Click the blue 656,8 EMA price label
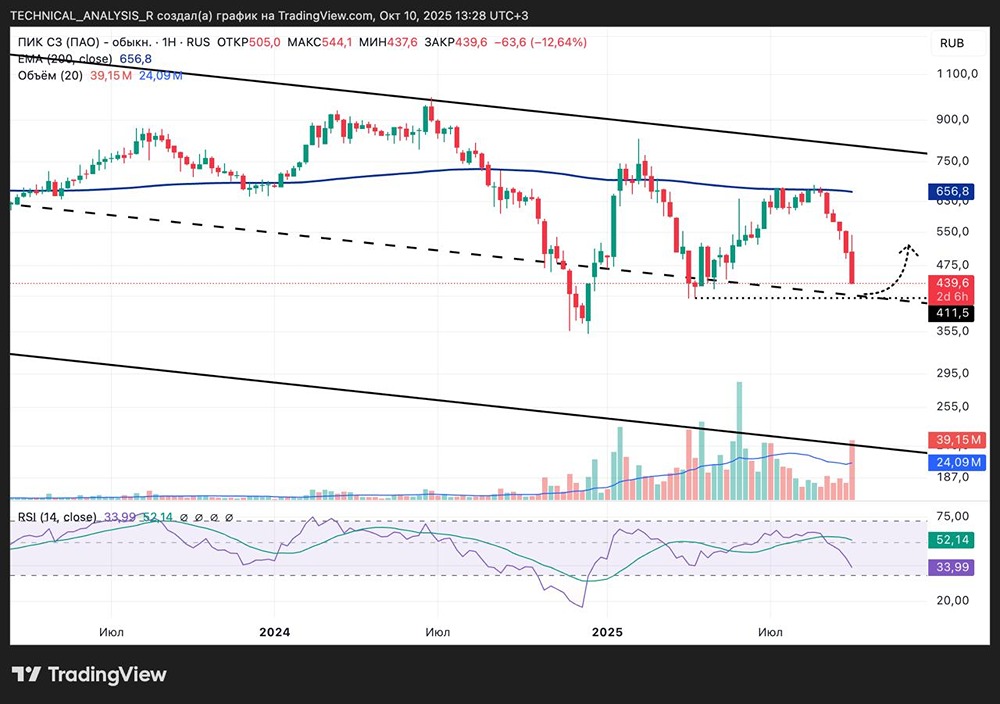Viewport: 1000px width, 704px height. point(952,191)
